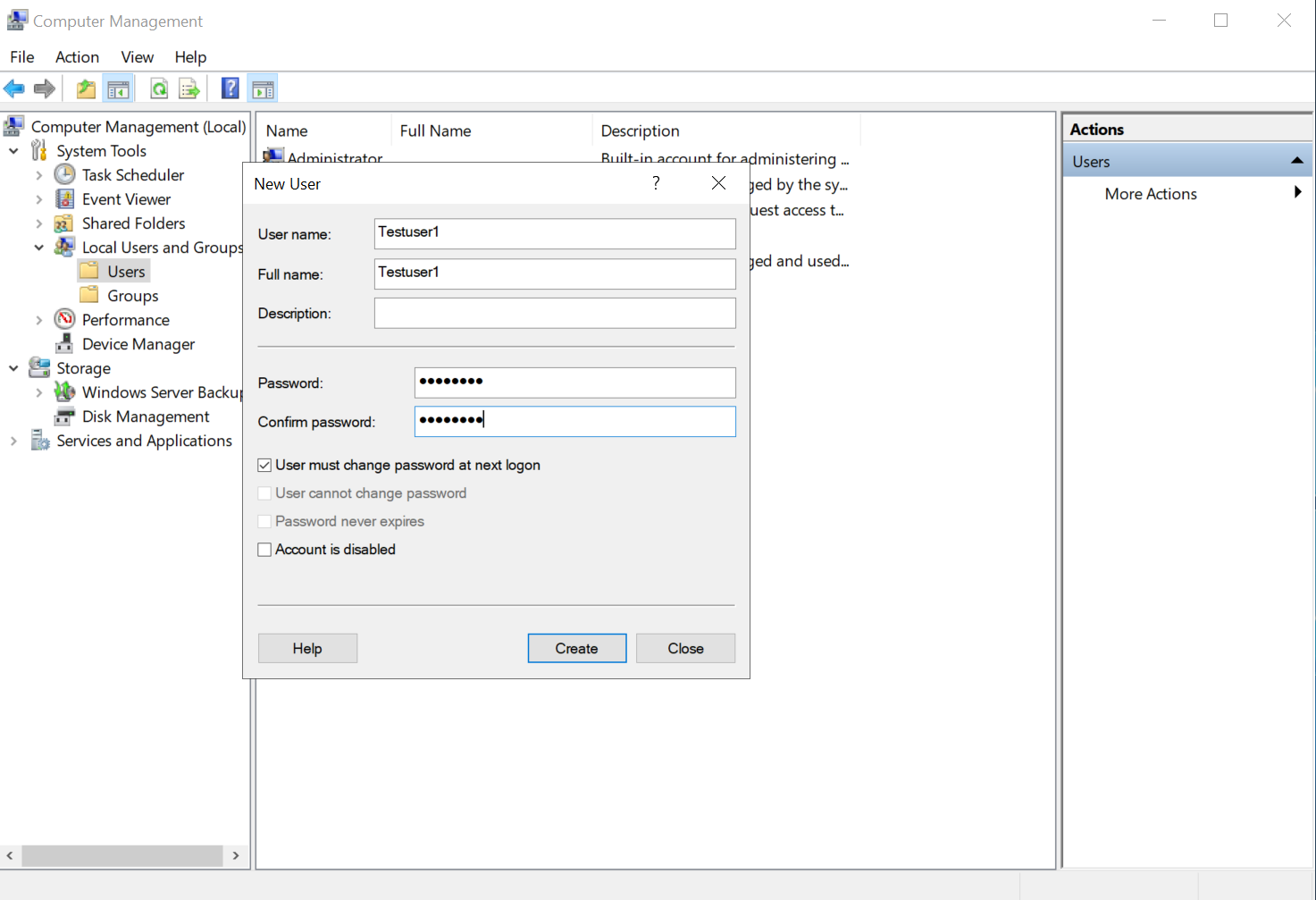The height and width of the screenshot is (900, 1316).
Task: Collapse the System Tools tree node
Action: pyautogui.click(x=13, y=151)
